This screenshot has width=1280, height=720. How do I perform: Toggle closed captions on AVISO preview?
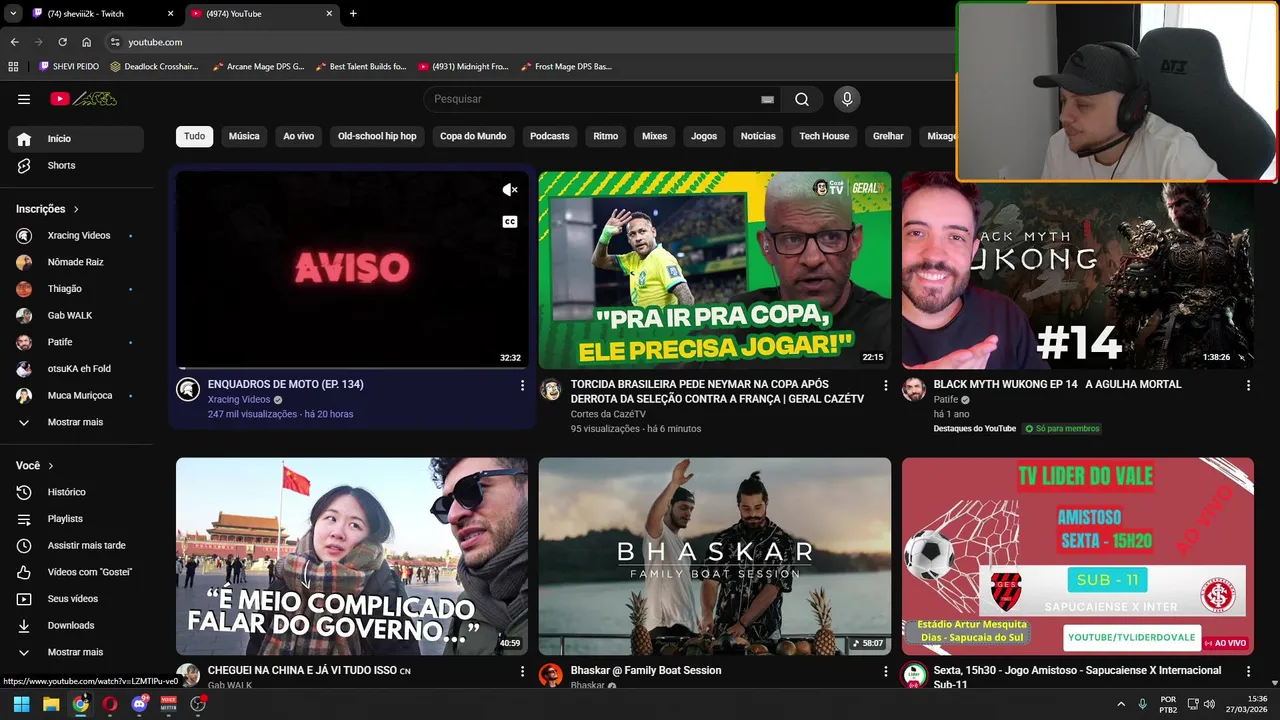pyautogui.click(x=510, y=222)
